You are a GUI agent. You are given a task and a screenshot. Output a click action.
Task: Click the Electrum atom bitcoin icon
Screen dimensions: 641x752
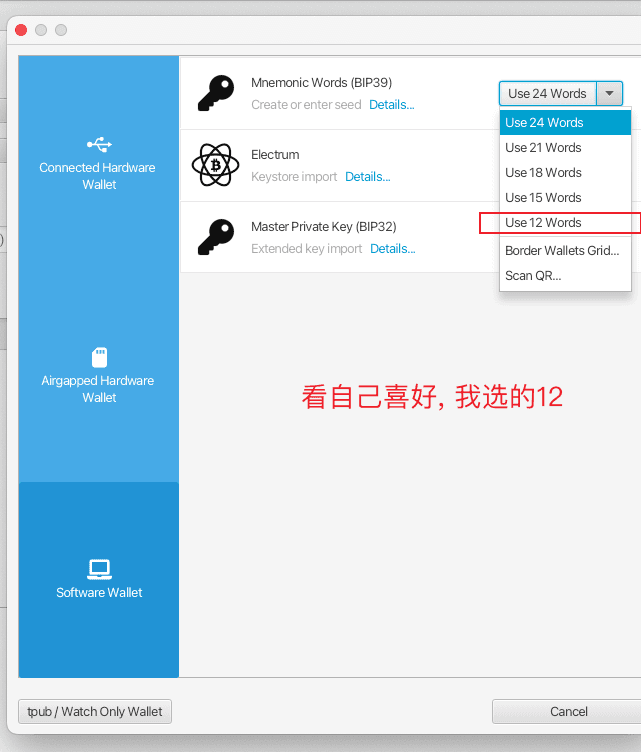[x=215, y=165]
